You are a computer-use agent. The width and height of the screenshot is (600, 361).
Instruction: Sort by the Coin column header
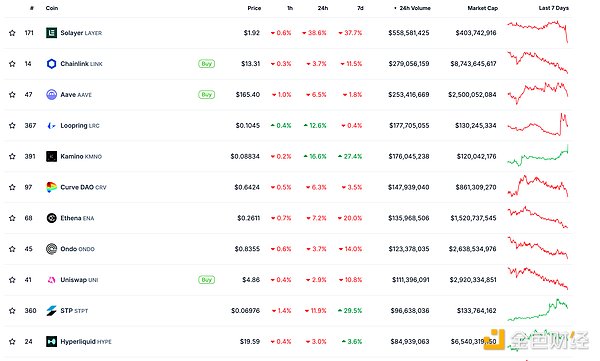[52, 8]
